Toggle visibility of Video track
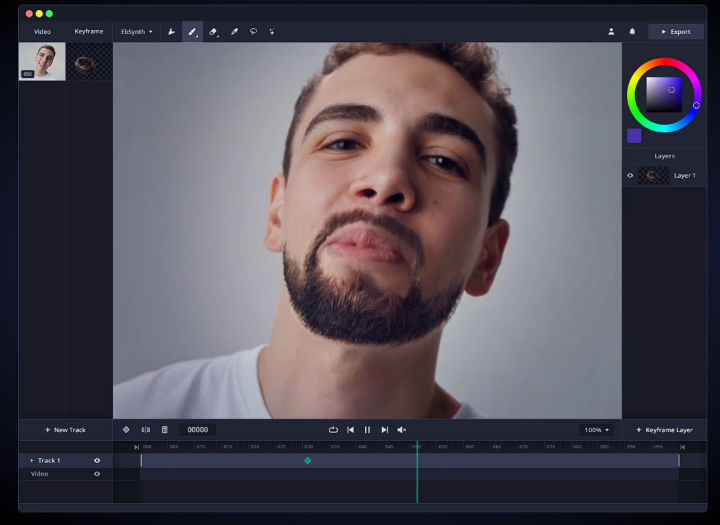Viewport: 720px width, 525px height. click(97, 474)
